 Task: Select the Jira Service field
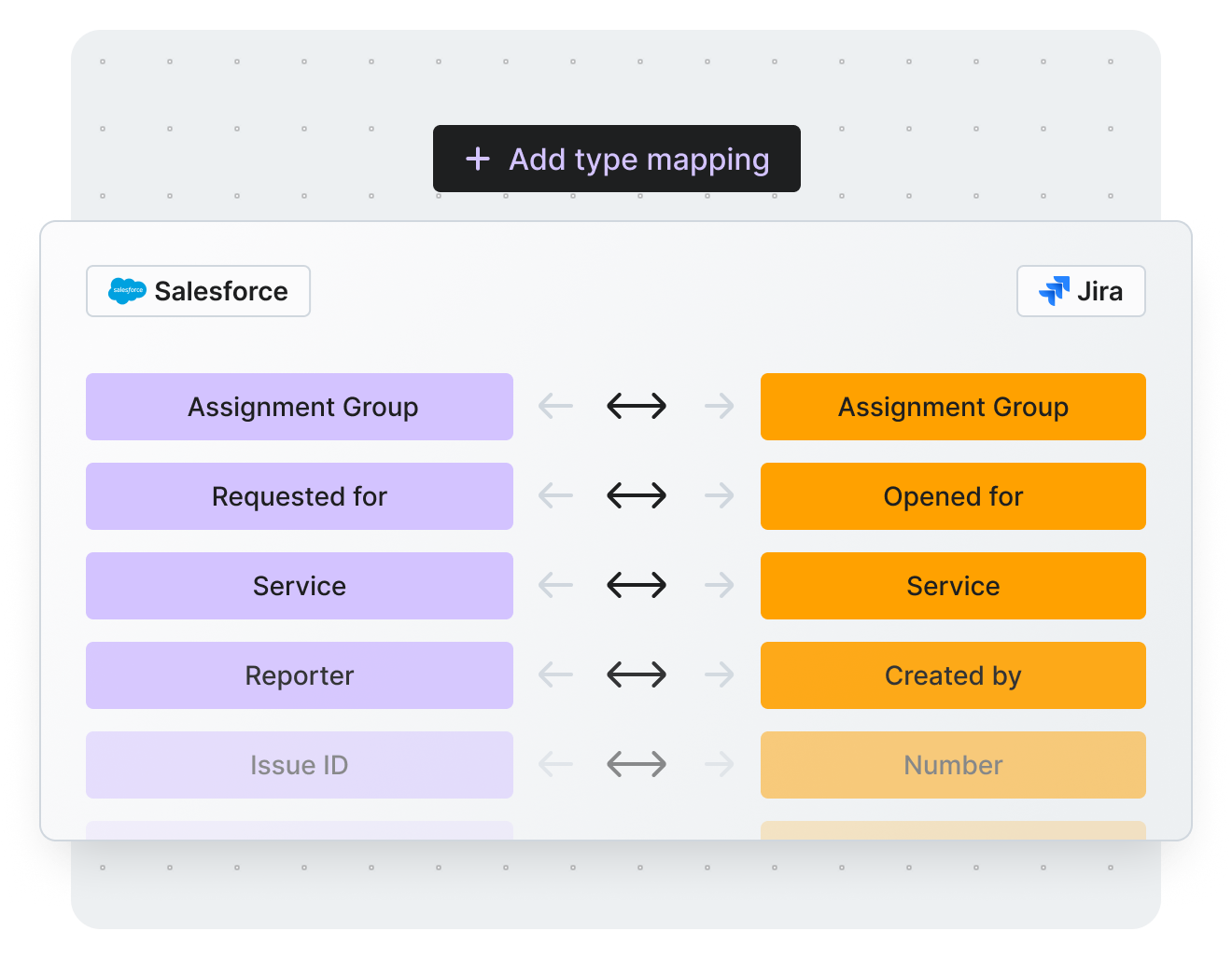[x=953, y=586]
